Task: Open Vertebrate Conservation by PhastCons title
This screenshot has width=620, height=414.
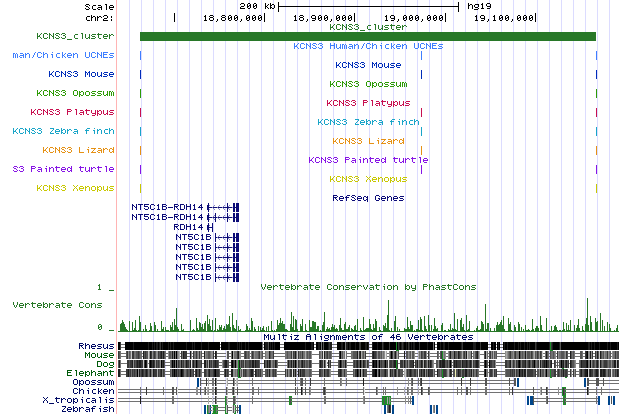Action: (x=368, y=287)
